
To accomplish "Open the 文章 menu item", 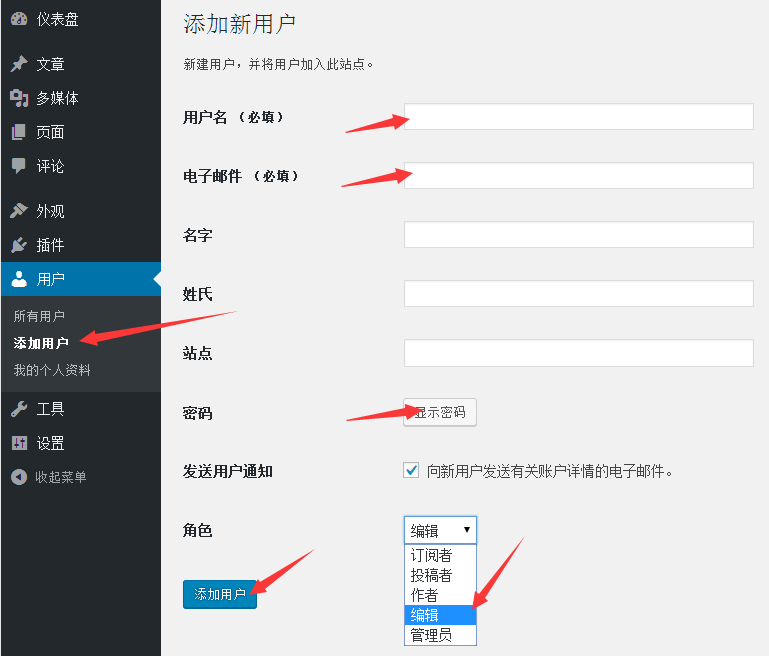I will click(81, 64).
